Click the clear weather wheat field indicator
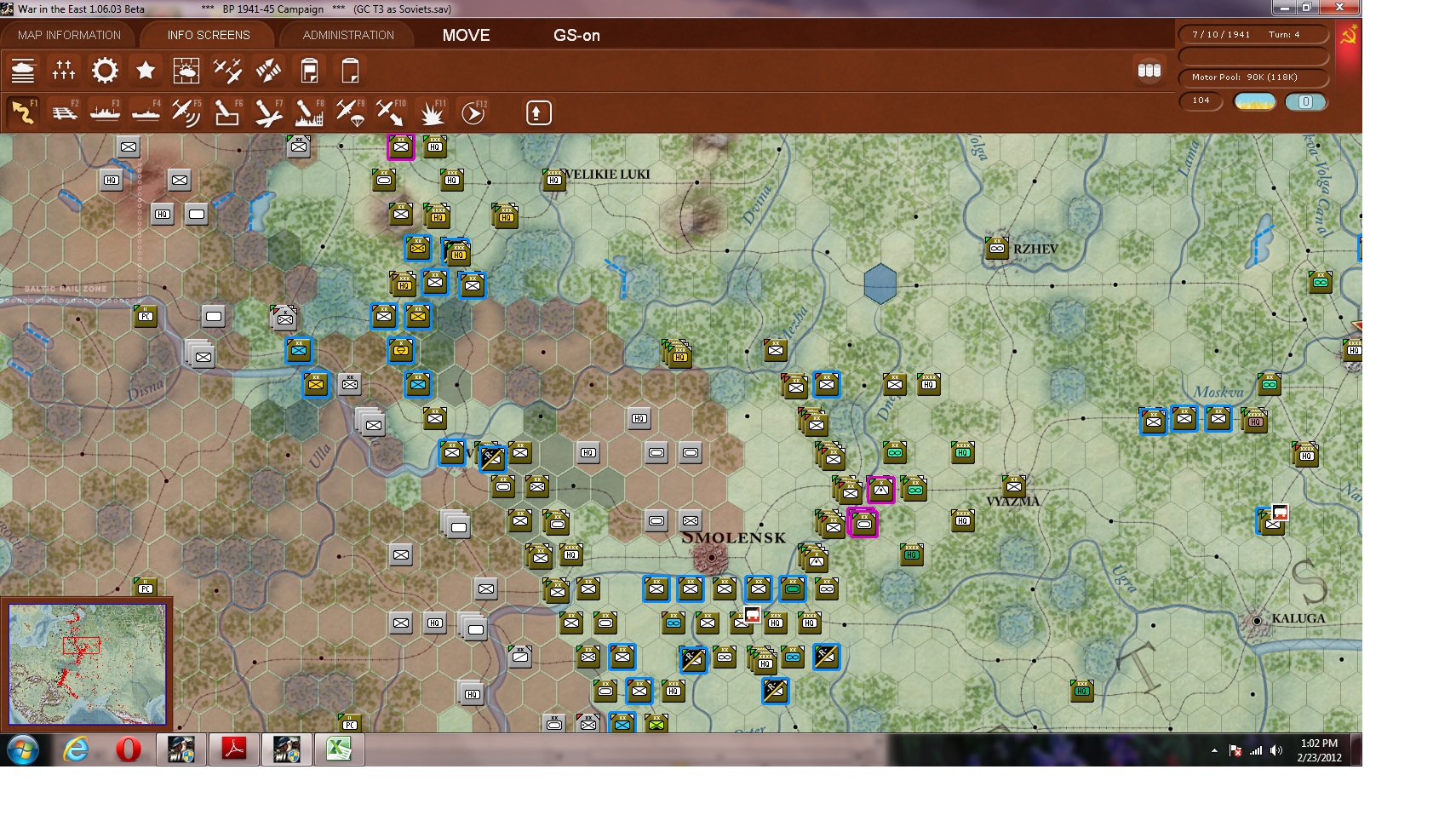The image size is (1456, 821). tap(1255, 102)
